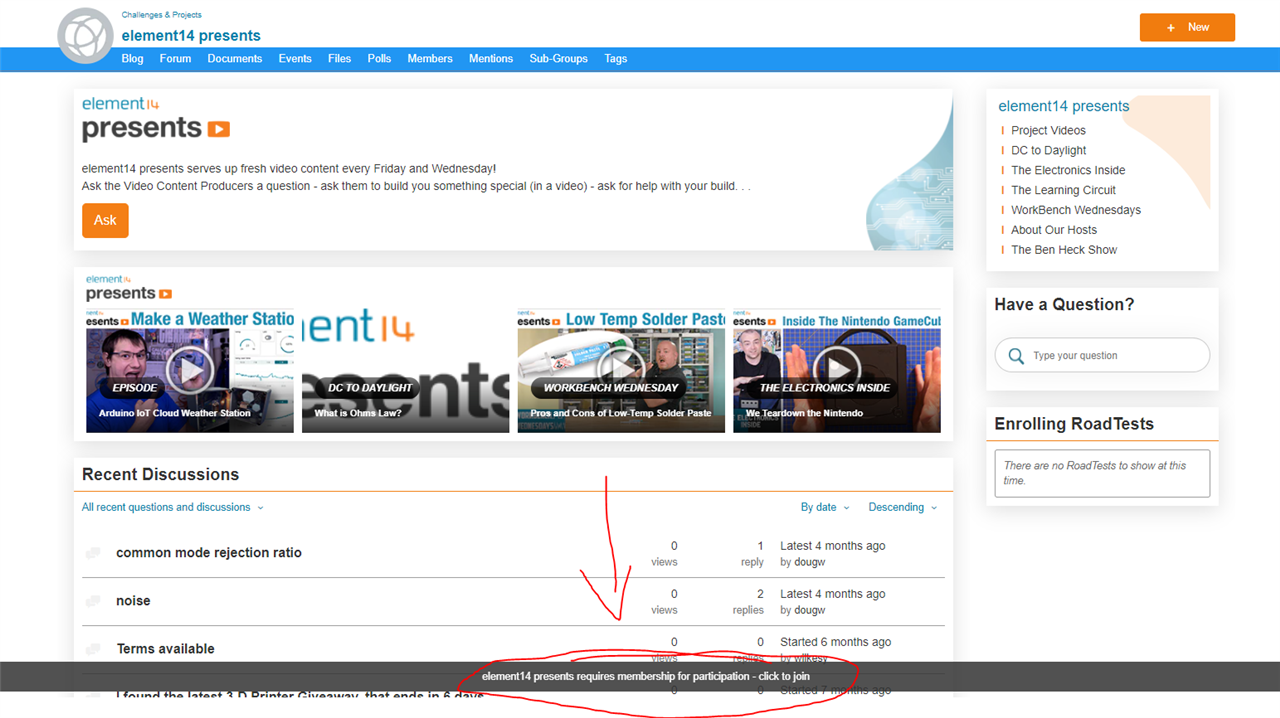The height and width of the screenshot is (718, 1280).
Task: Open the Terms available discussion
Action: click(166, 648)
